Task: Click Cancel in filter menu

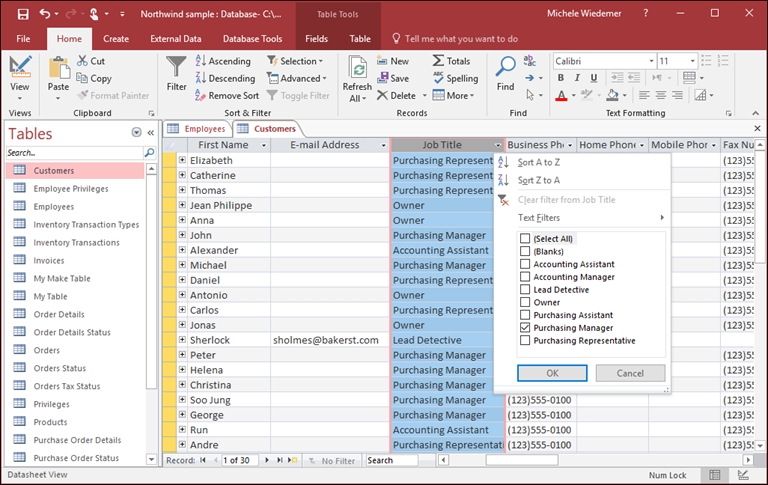Action: pyautogui.click(x=630, y=373)
